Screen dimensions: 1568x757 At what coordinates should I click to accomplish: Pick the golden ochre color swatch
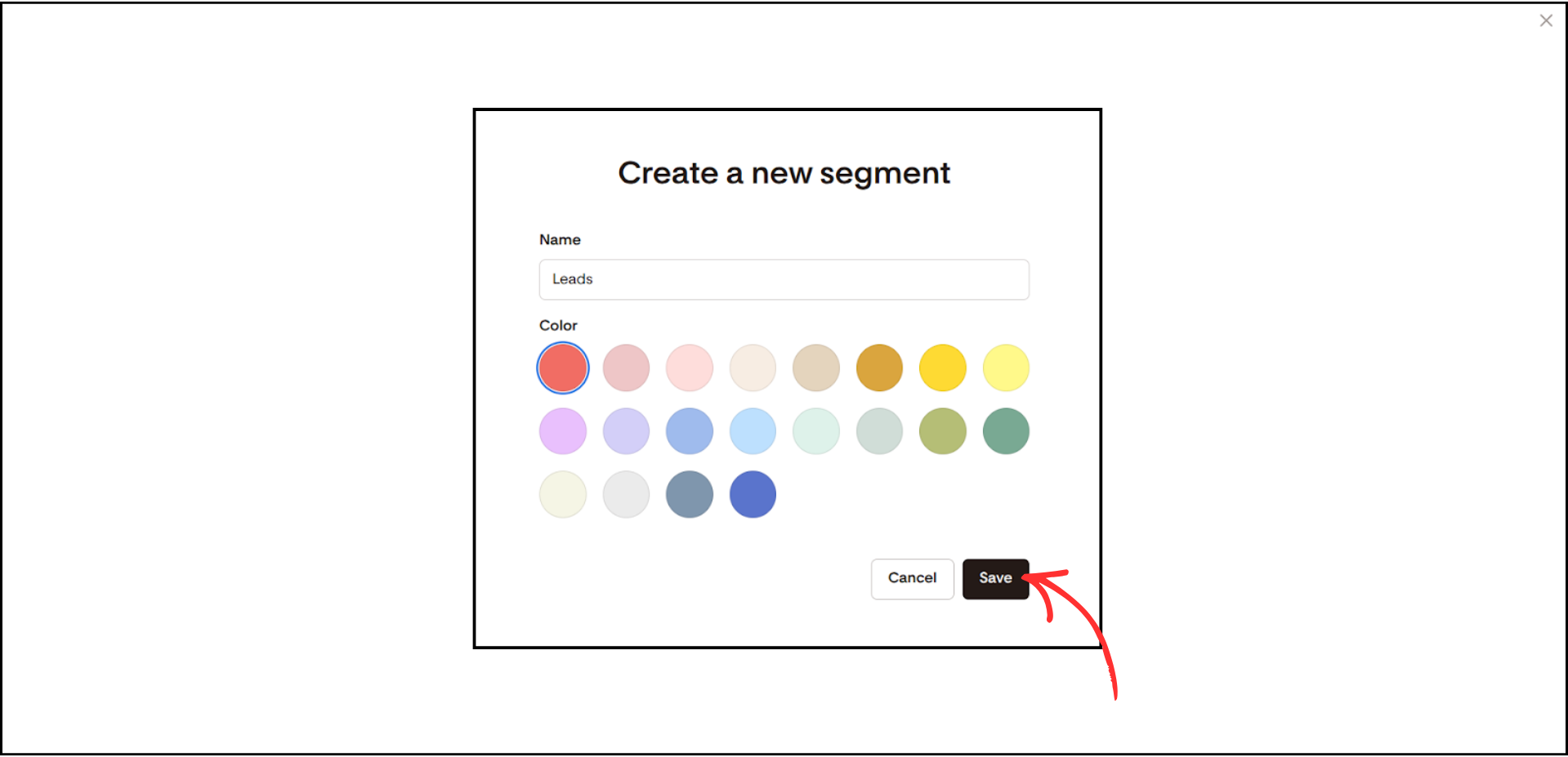coord(878,367)
